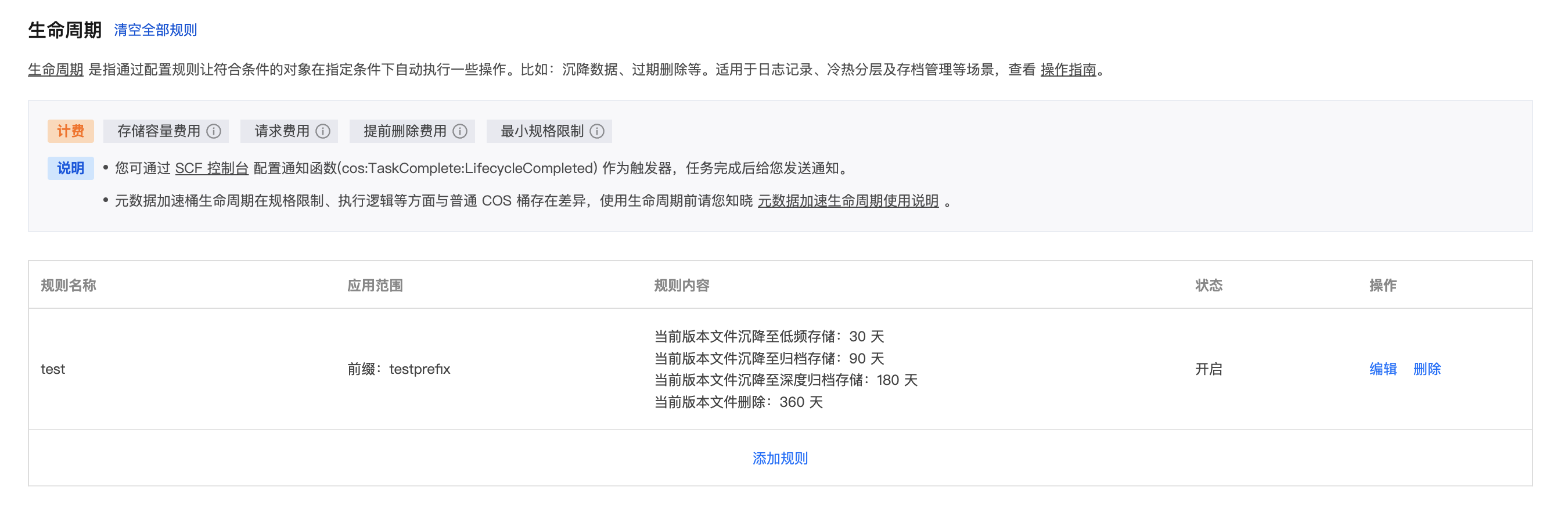Click the 提前删除费用 billing tag

(x=405, y=131)
